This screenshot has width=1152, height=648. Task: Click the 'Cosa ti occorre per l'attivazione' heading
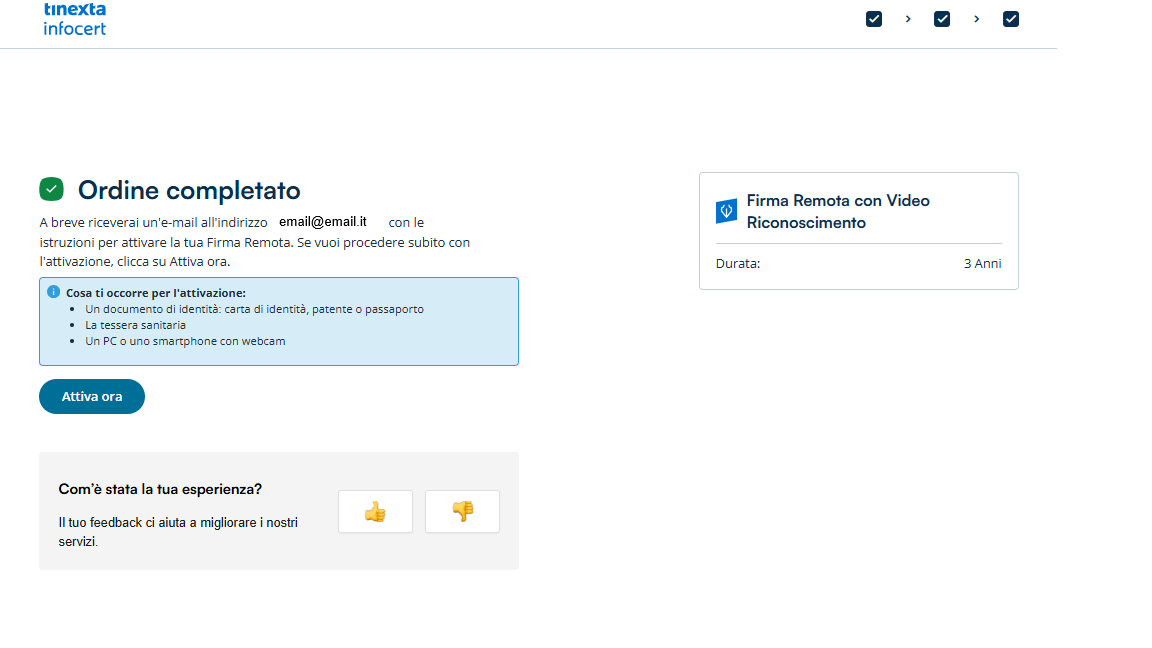coord(156,292)
